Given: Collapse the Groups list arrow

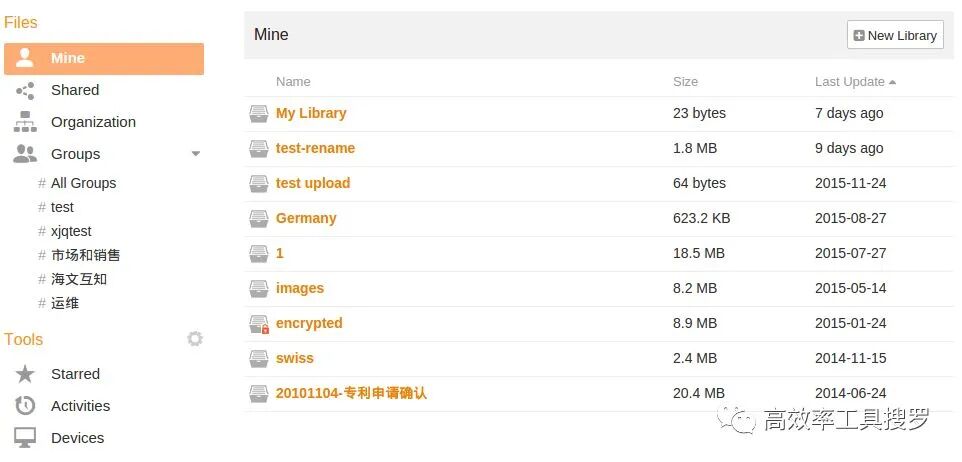Looking at the screenshot, I should pyautogui.click(x=196, y=154).
